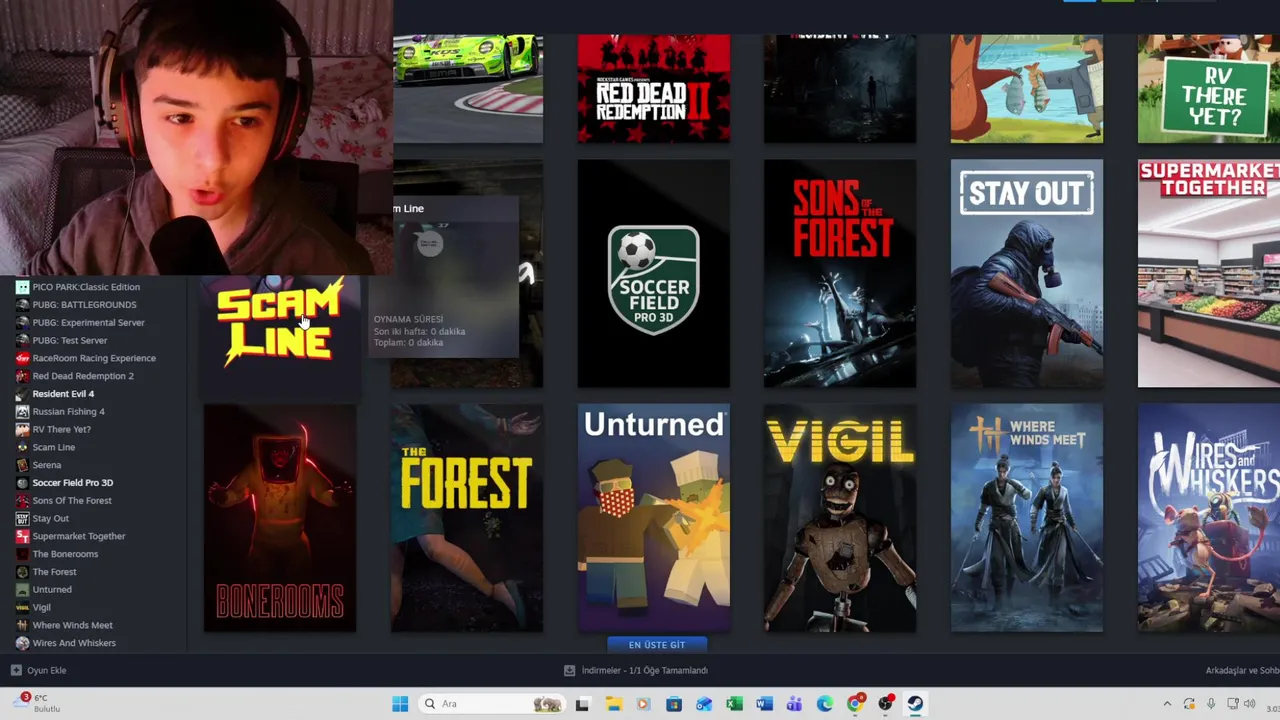This screenshot has height=720, width=1280.
Task: Open the Soccer Field Pro 3D cover
Action: tap(654, 273)
